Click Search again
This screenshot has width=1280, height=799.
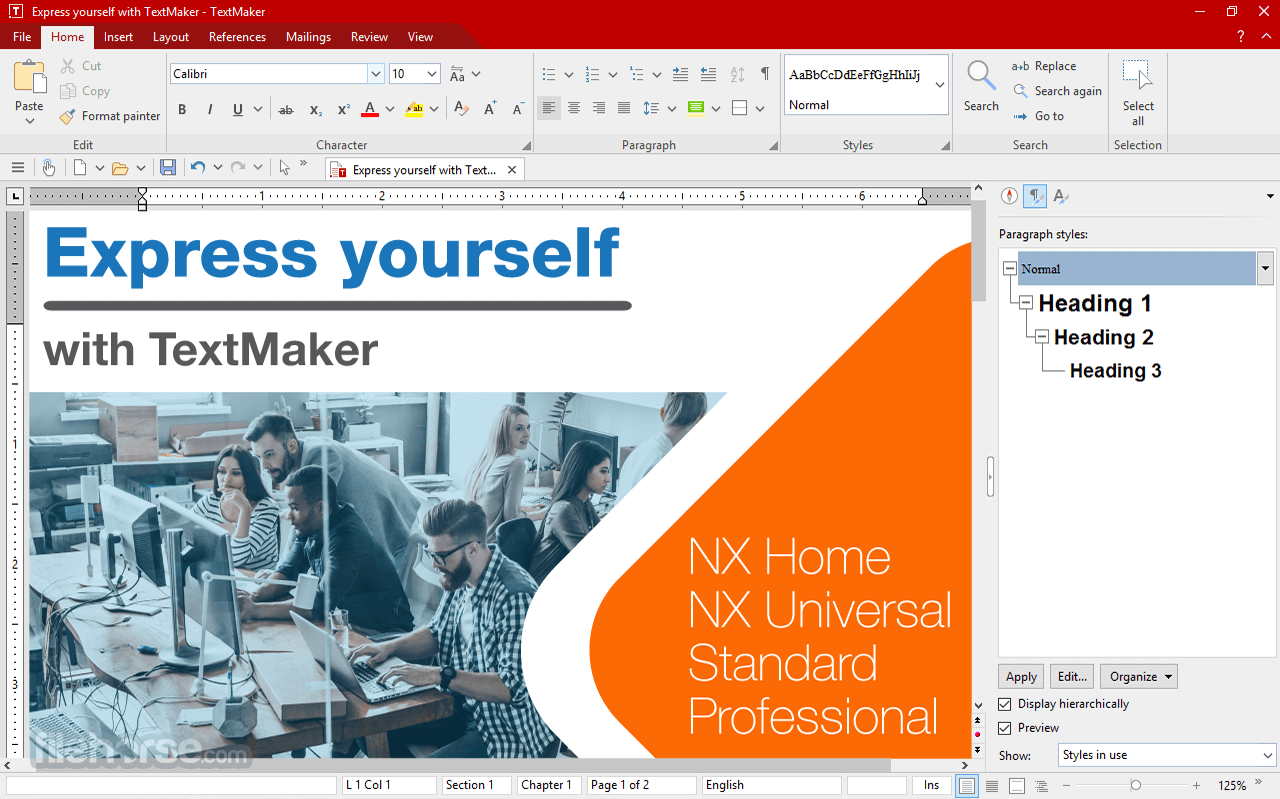click(x=1057, y=91)
